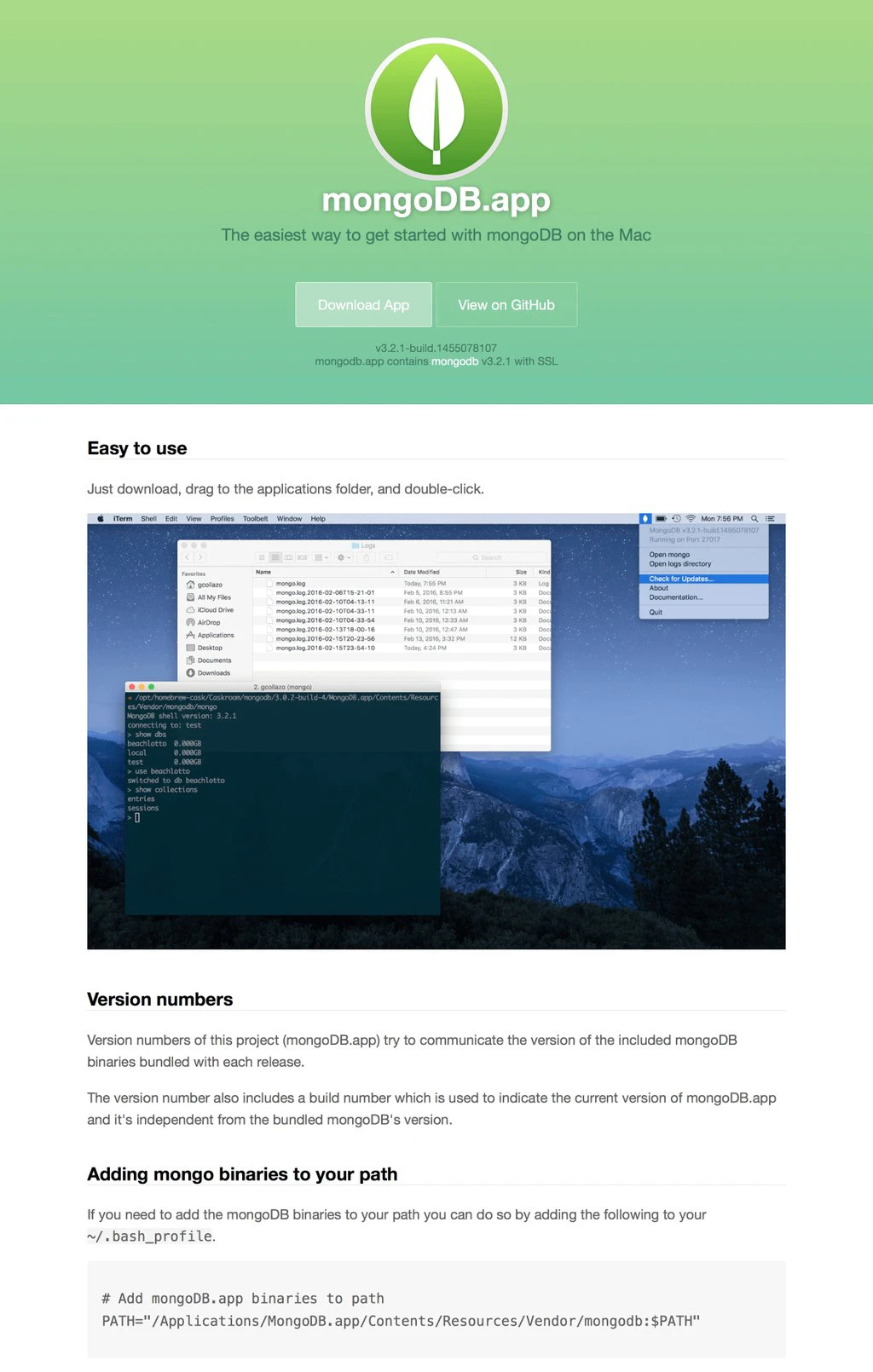Switch Finder to icon view
The height and width of the screenshot is (1372, 873).
(x=262, y=557)
